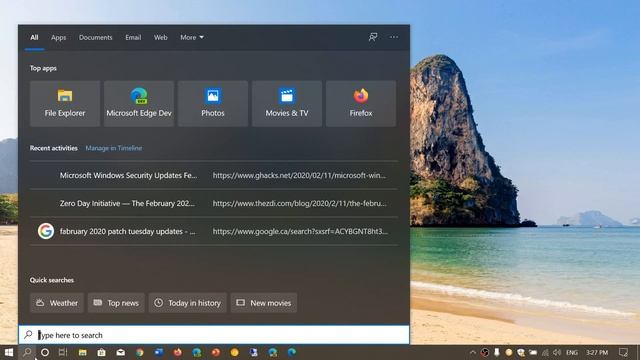Show hidden system tray icons
Screen dimensions: 640x360
tap(473, 352)
